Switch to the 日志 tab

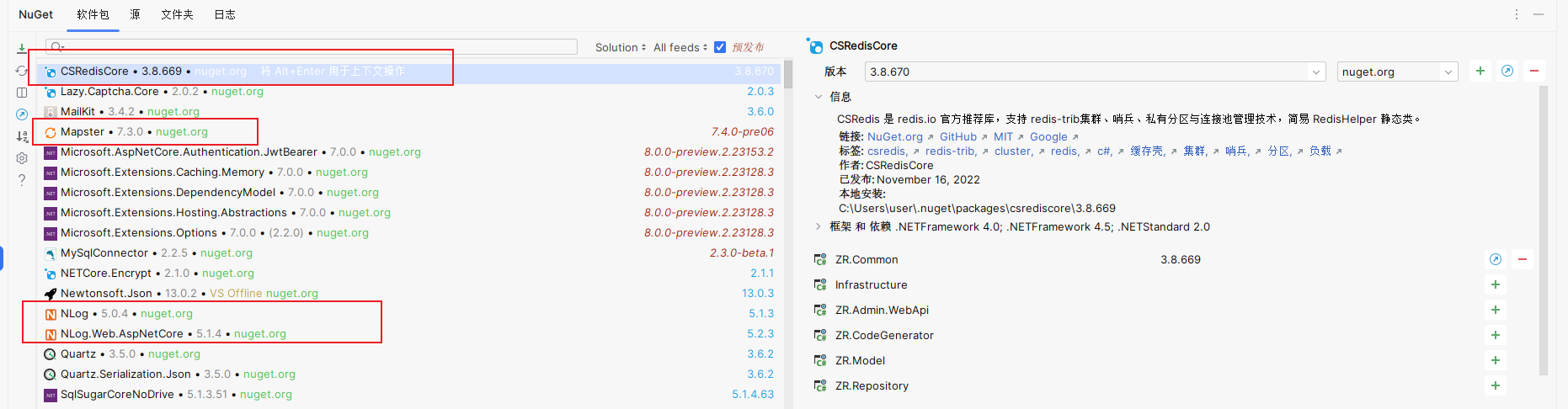(x=225, y=14)
